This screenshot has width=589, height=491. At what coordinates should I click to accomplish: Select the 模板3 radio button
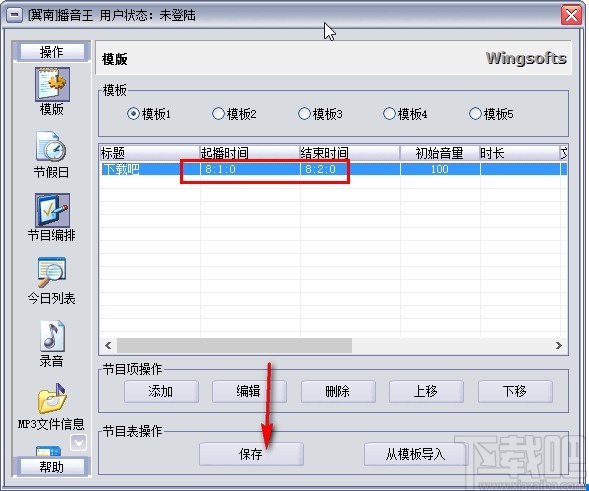tap(304, 113)
